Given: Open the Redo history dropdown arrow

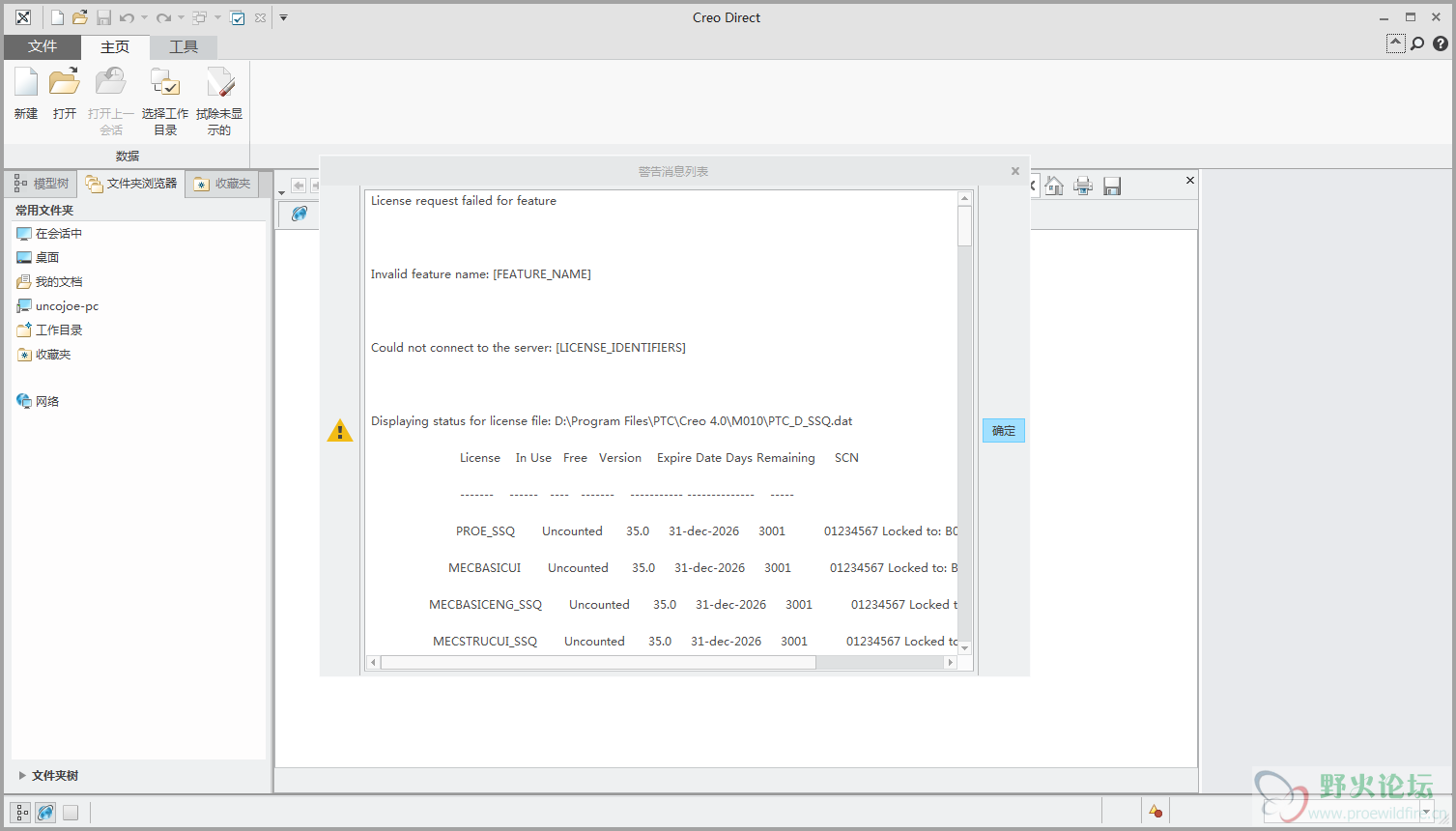Looking at the screenshot, I should click(181, 17).
